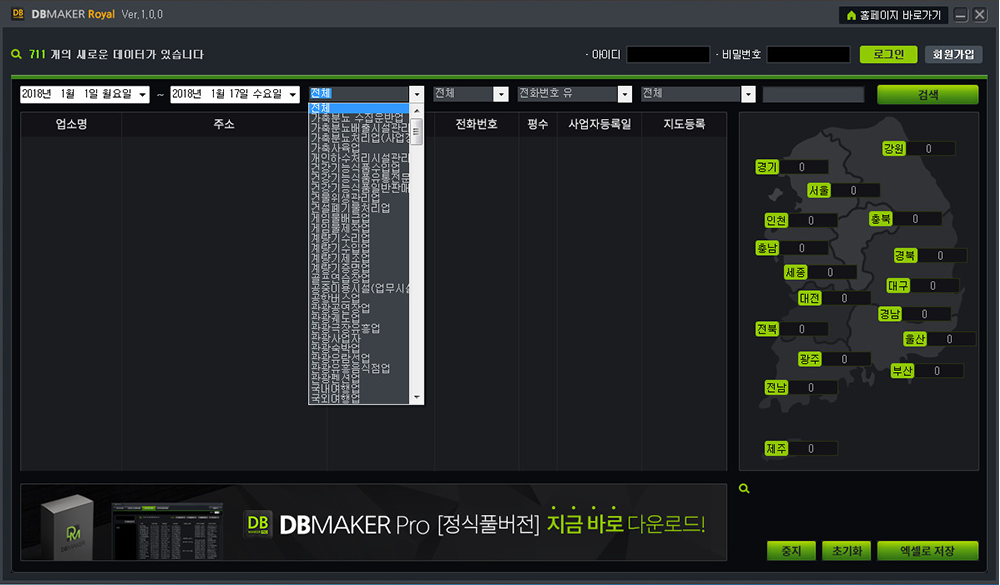Screen dimensions: 1000x585
Task: Collapse the open business type combo box arrow
Action: tap(416, 94)
